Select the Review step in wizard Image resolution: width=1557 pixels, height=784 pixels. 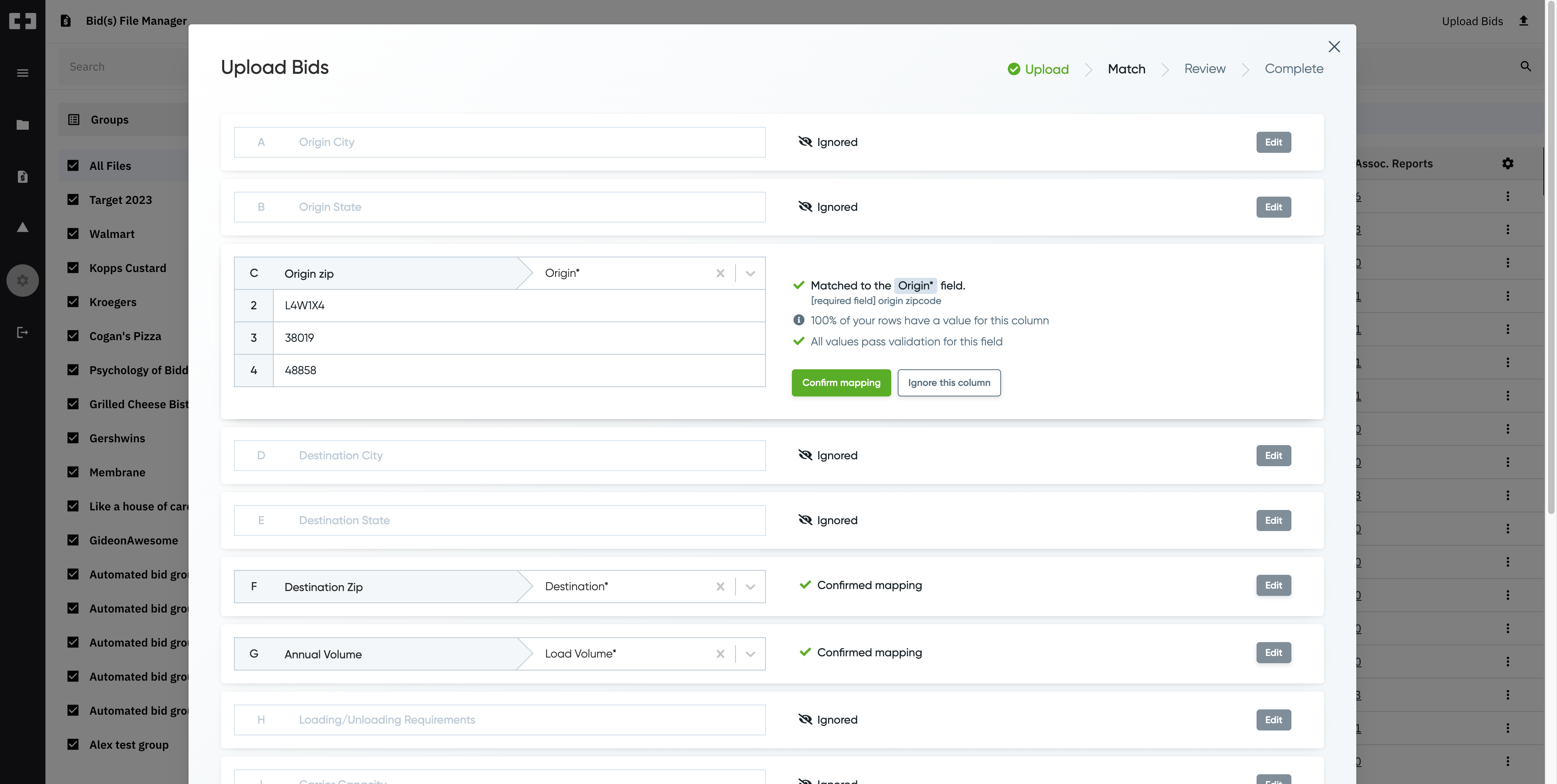1205,69
